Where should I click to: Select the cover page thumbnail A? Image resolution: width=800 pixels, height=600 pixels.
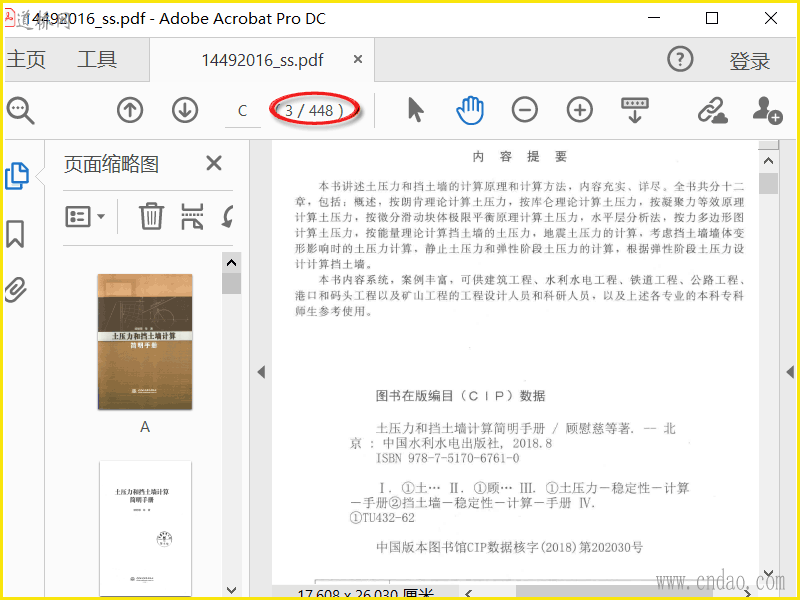[x=145, y=342]
